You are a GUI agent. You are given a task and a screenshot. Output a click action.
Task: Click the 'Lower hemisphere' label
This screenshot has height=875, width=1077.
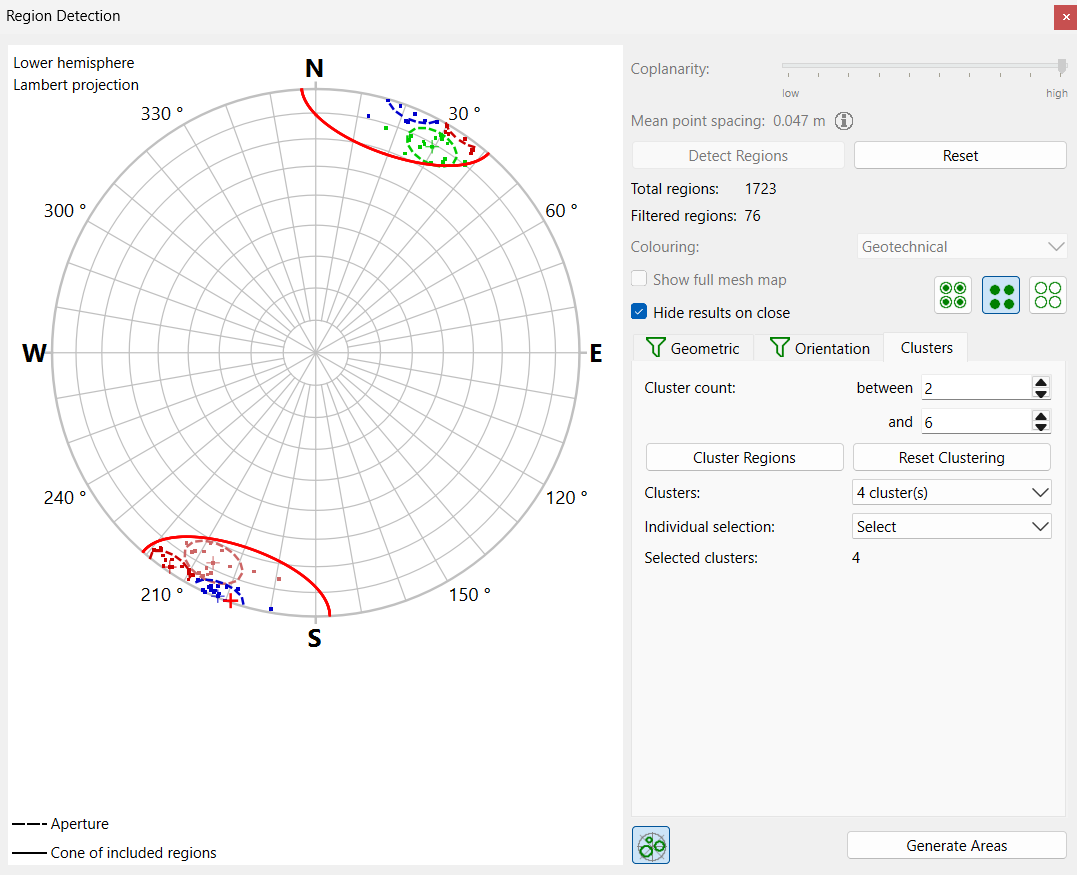coord(73,62)
